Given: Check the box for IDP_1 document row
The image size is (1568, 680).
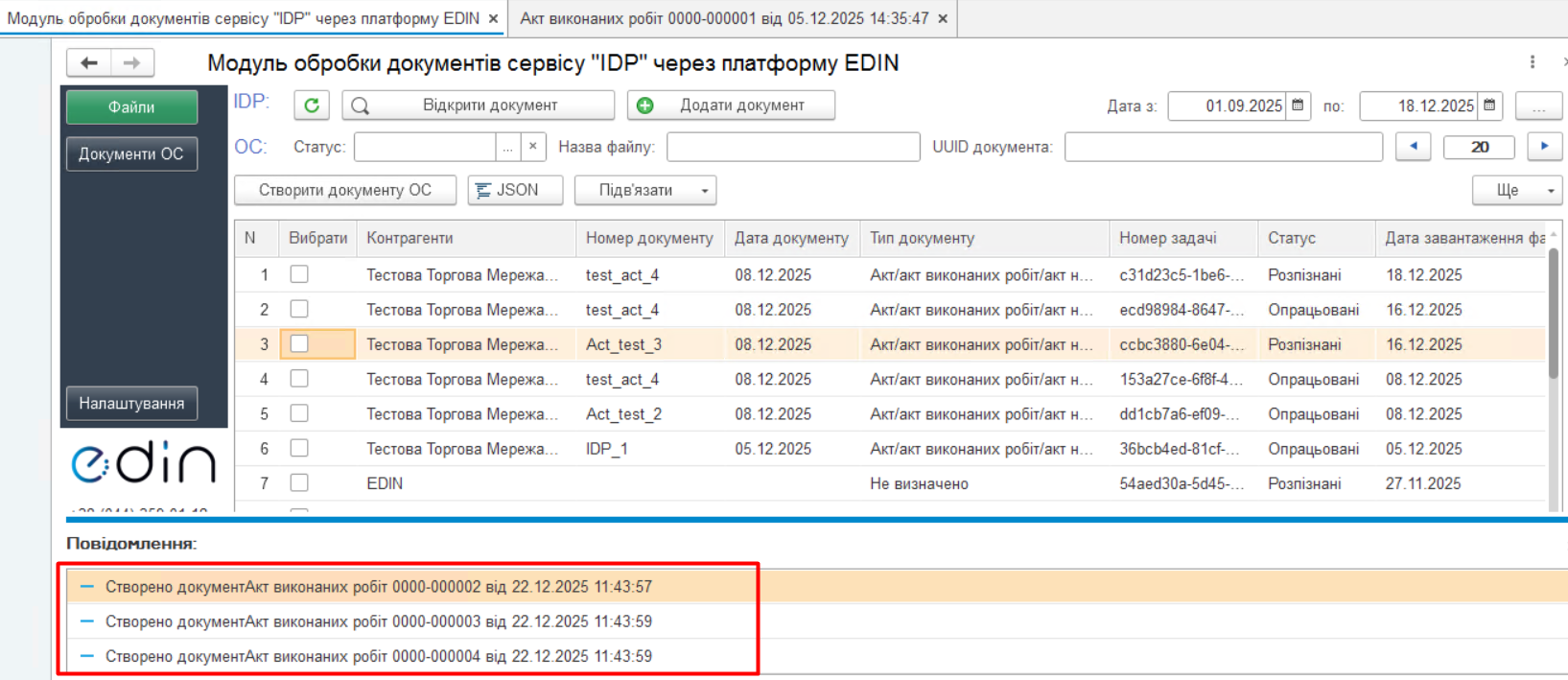Looking at the screenshot, I should pos(299,449).
